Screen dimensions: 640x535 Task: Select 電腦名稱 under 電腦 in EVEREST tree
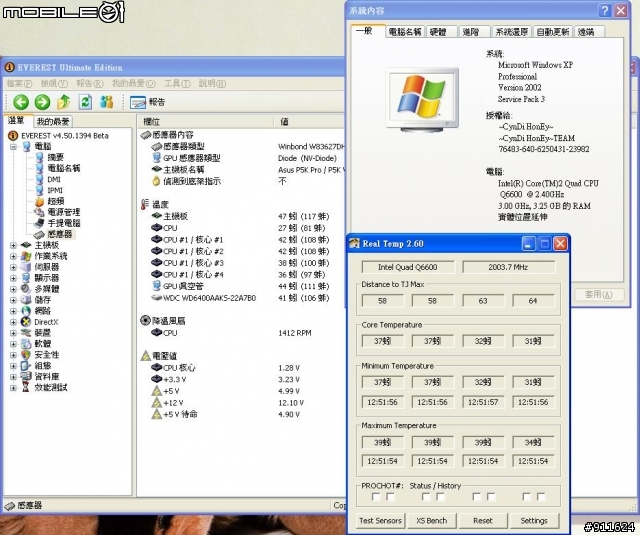64,168
